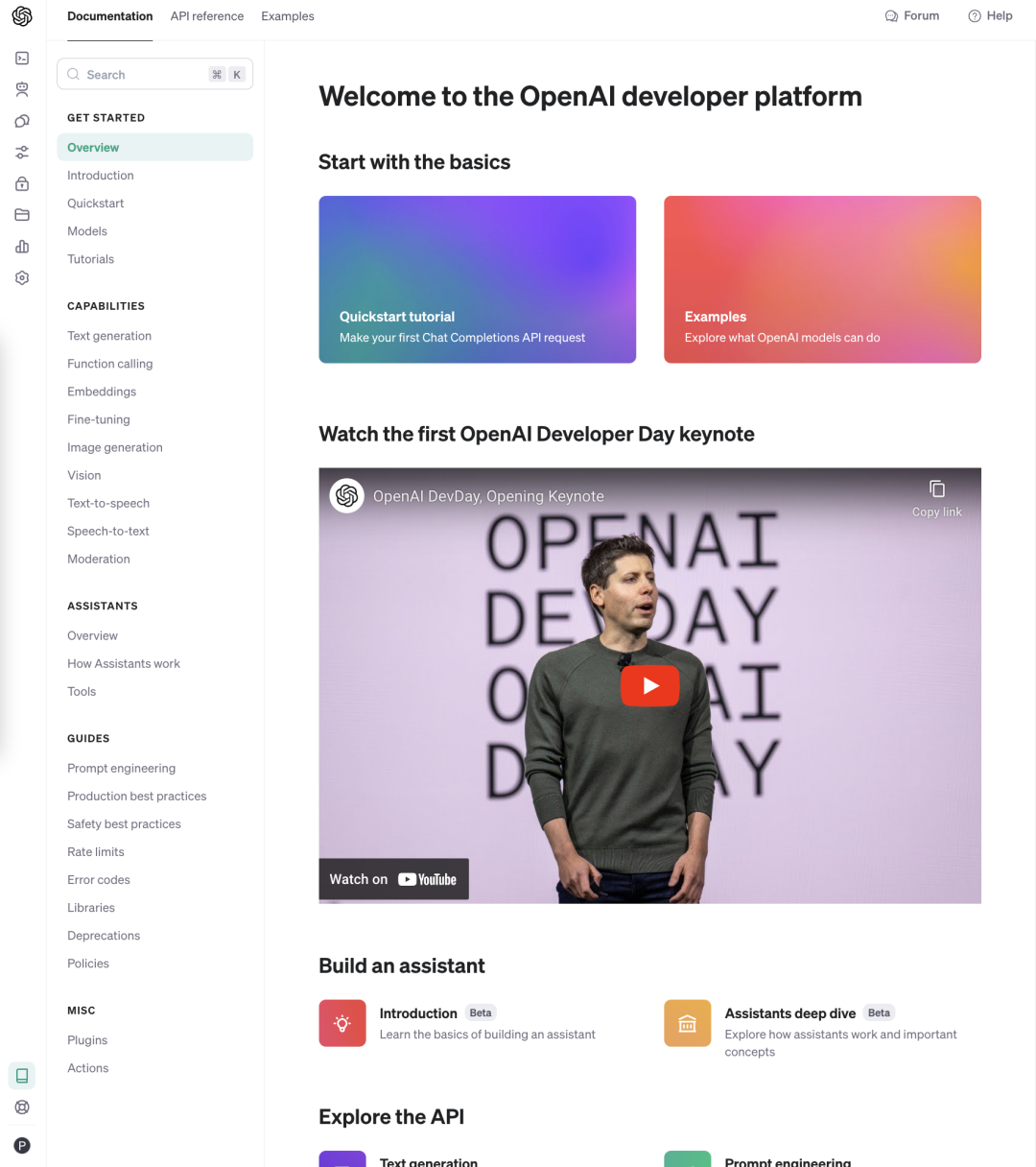The image size is (1036, 1167).
Task: Open the API keys lock icon
Action: pos(22,183)
